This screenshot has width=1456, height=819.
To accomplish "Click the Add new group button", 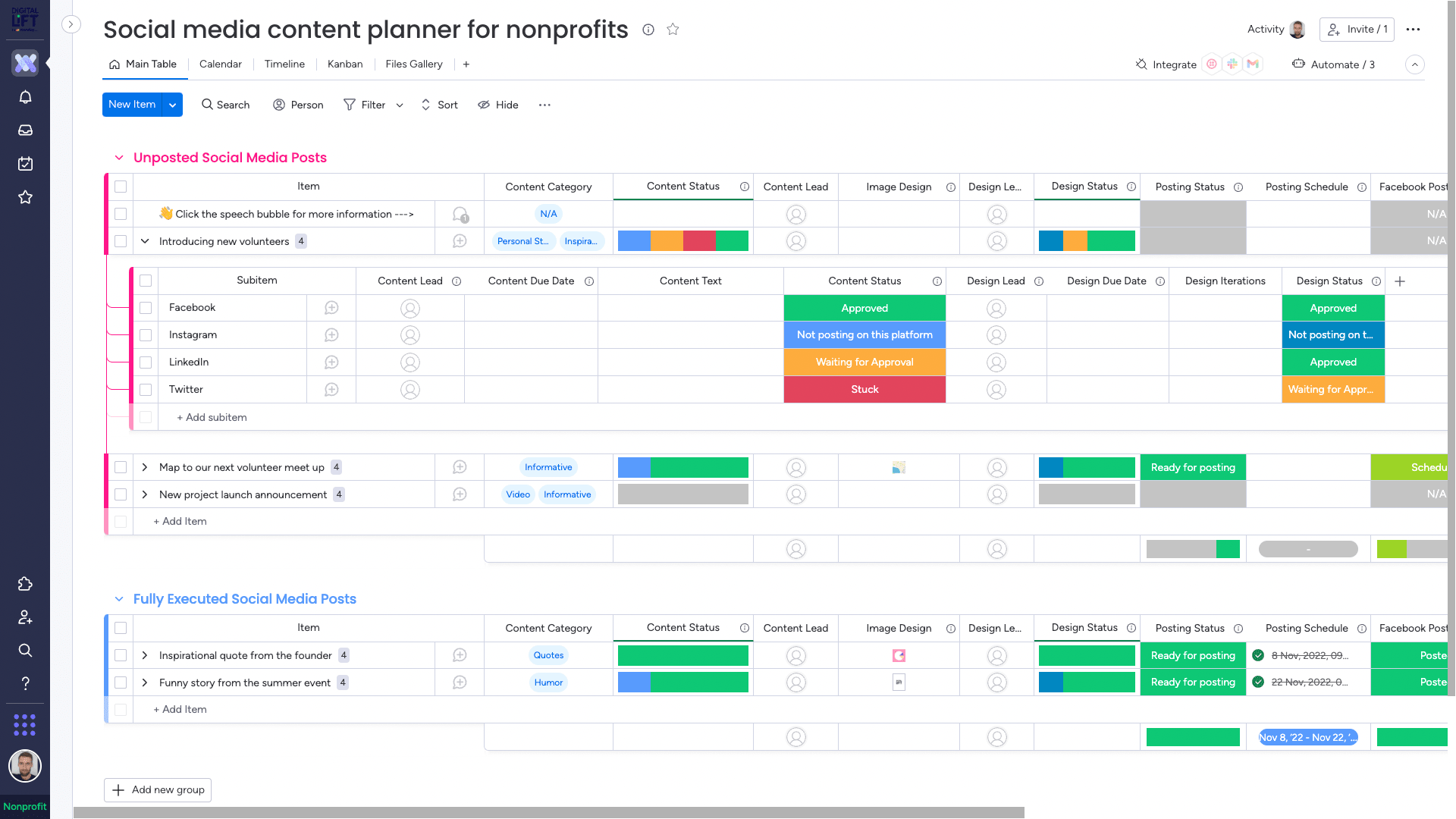I will pyautogui.click(x=157, y=789).
